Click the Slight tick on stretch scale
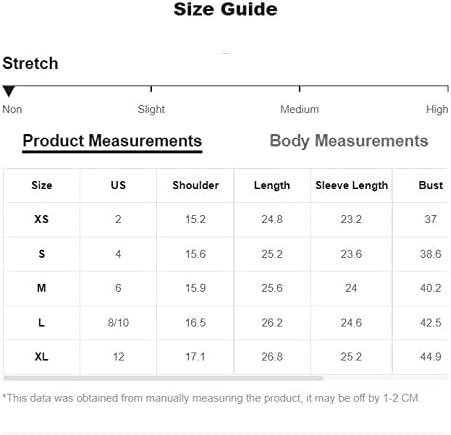 click(151, 89)
